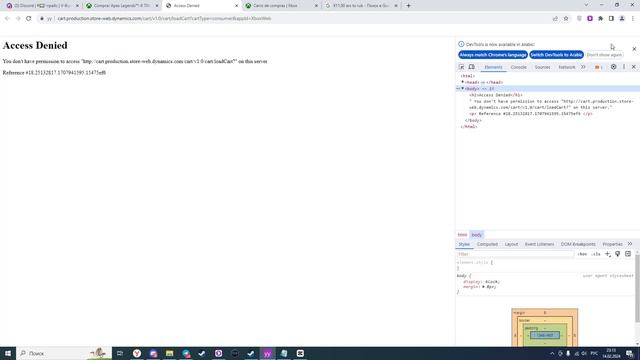Collapse the body element node
The height and width of the screenshot is (360, 640).
point(463,89)
